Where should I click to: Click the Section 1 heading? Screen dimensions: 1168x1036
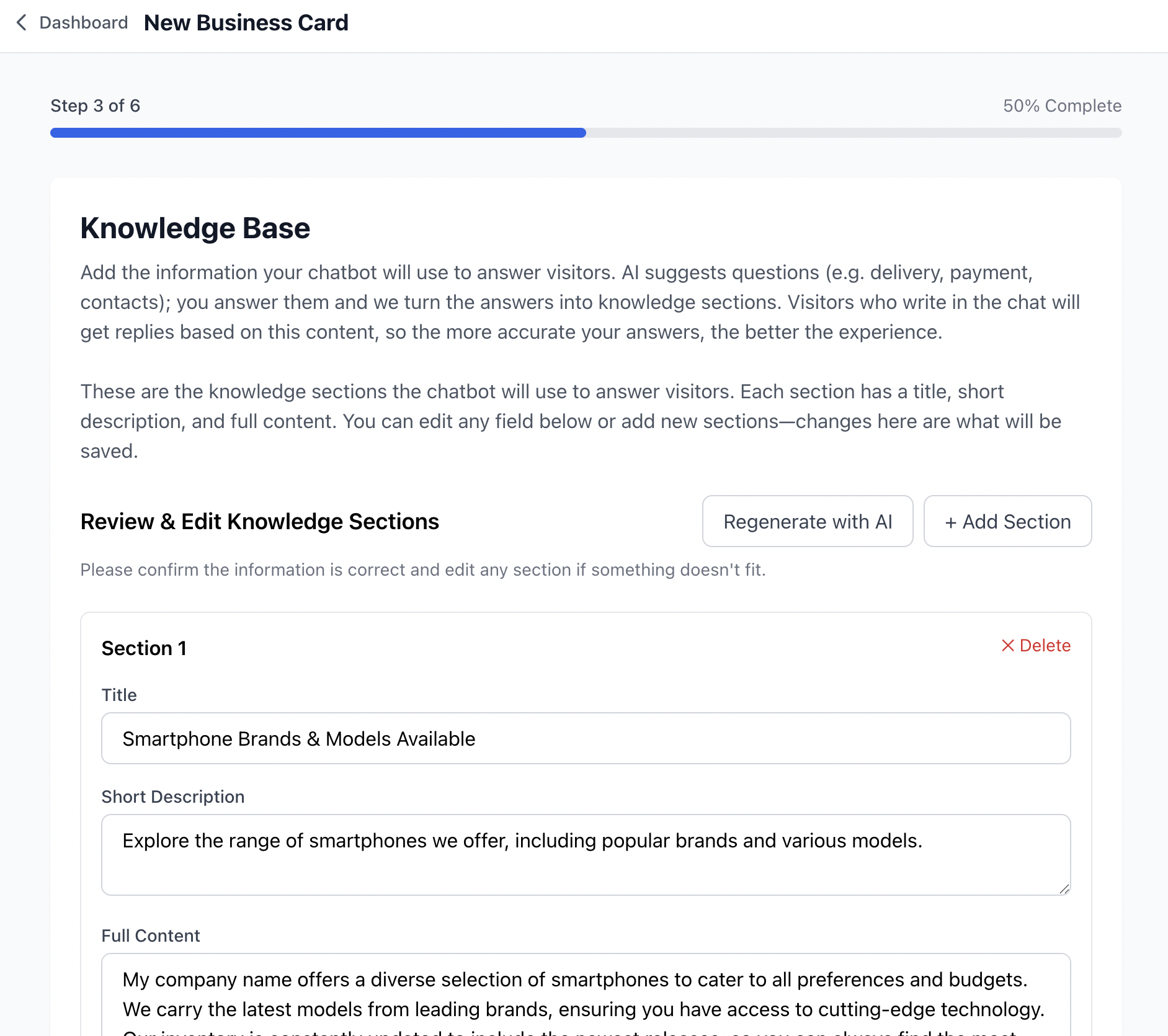(x=144, y=648)
